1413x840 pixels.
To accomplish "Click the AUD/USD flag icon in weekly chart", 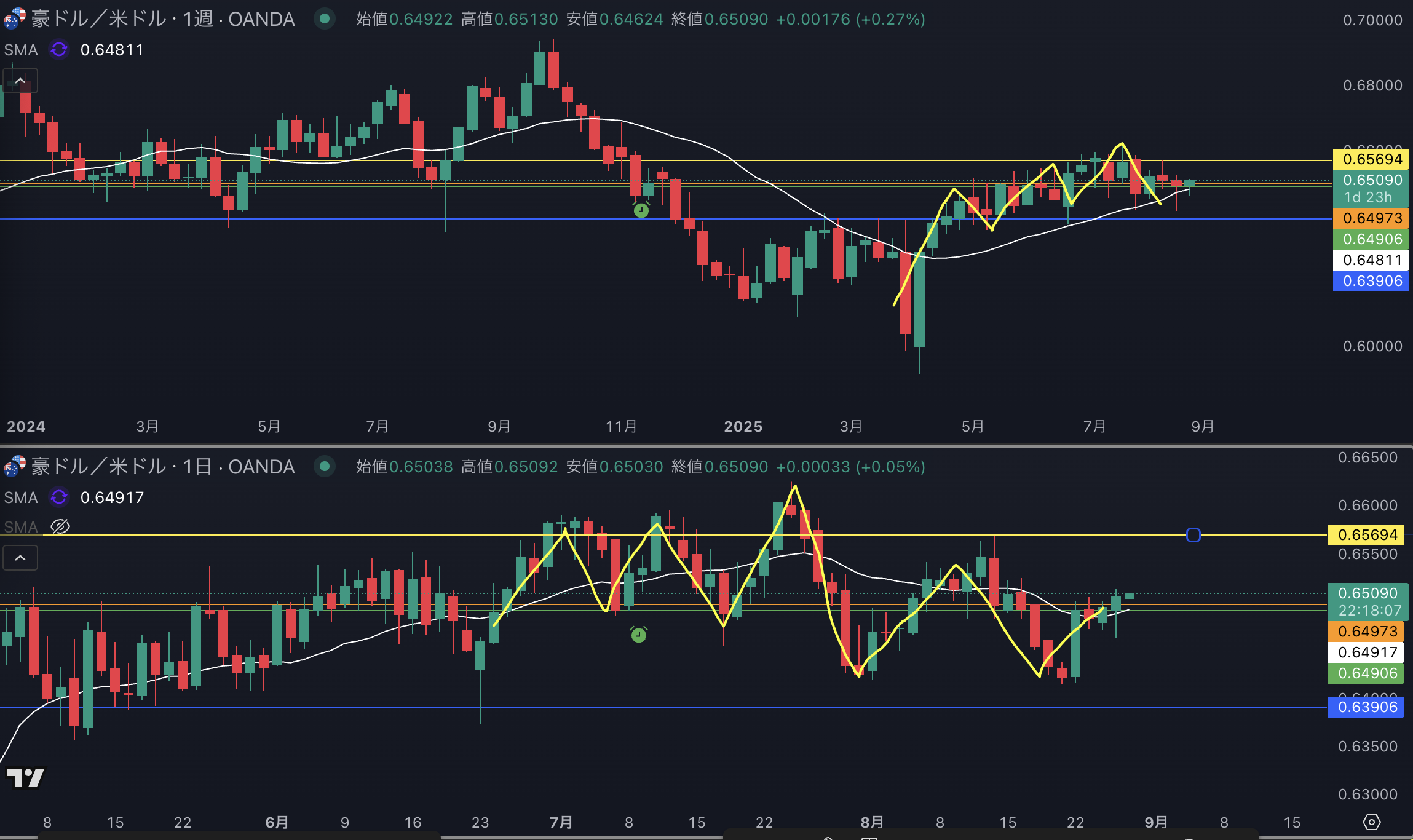I will (x=14, y=18).
